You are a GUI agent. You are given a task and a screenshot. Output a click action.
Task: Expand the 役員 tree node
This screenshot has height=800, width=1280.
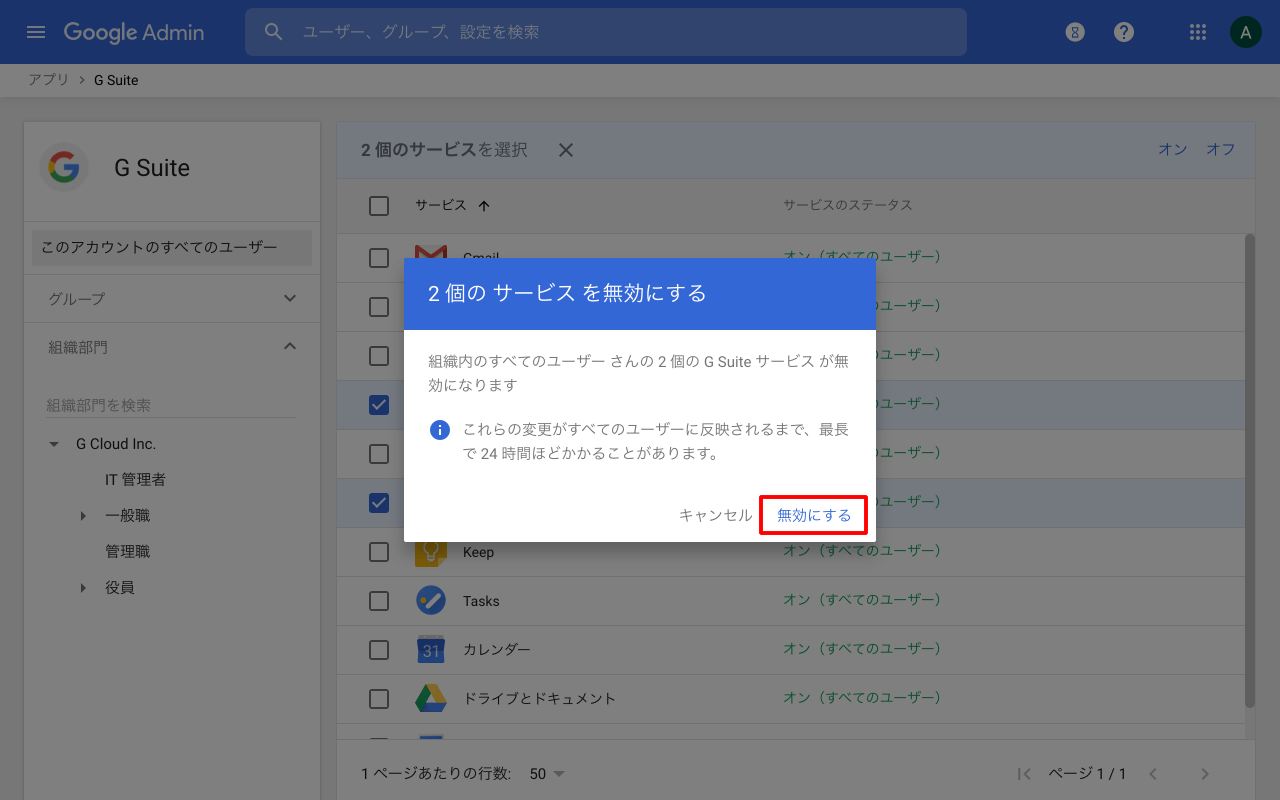[x=83, y=588]
